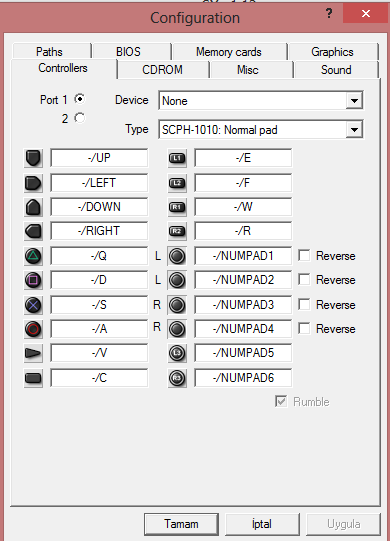Confirm with the Tamam button
This screenshot has width=390, height=541.
pos(182,524)
